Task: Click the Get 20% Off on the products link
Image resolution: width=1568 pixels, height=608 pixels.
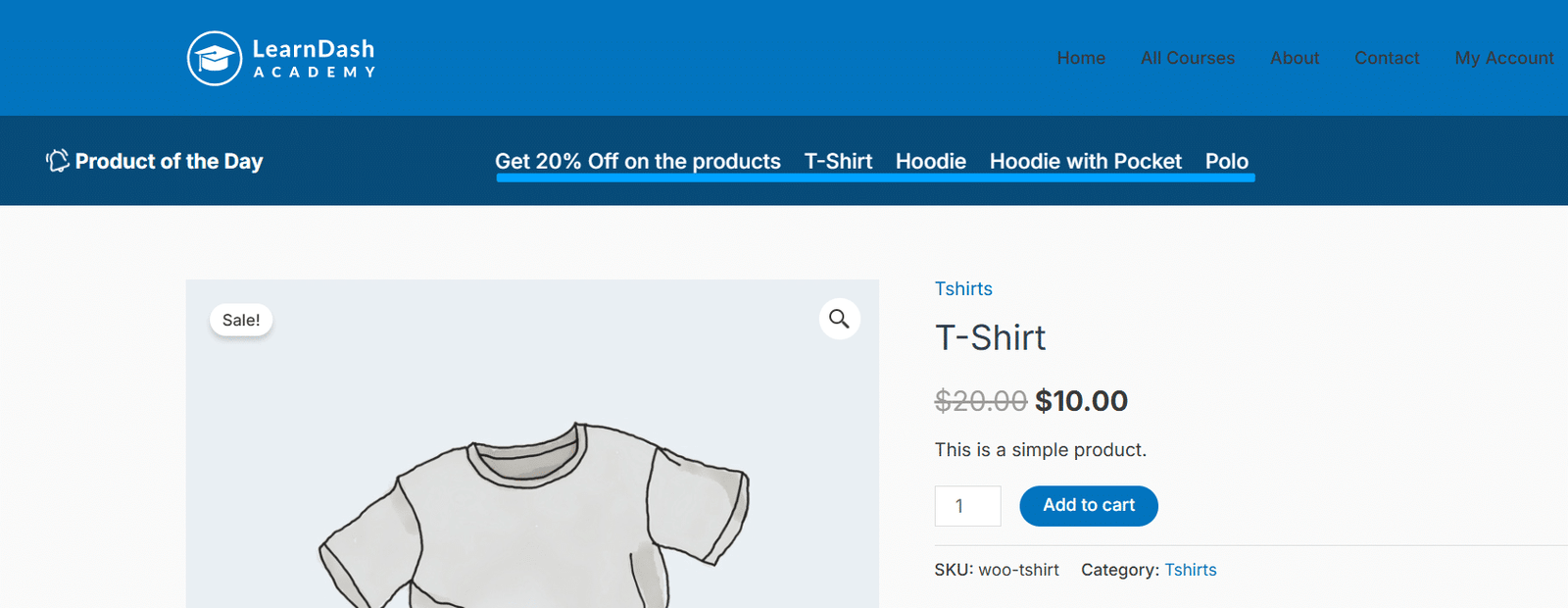Action: click(638, 161)
